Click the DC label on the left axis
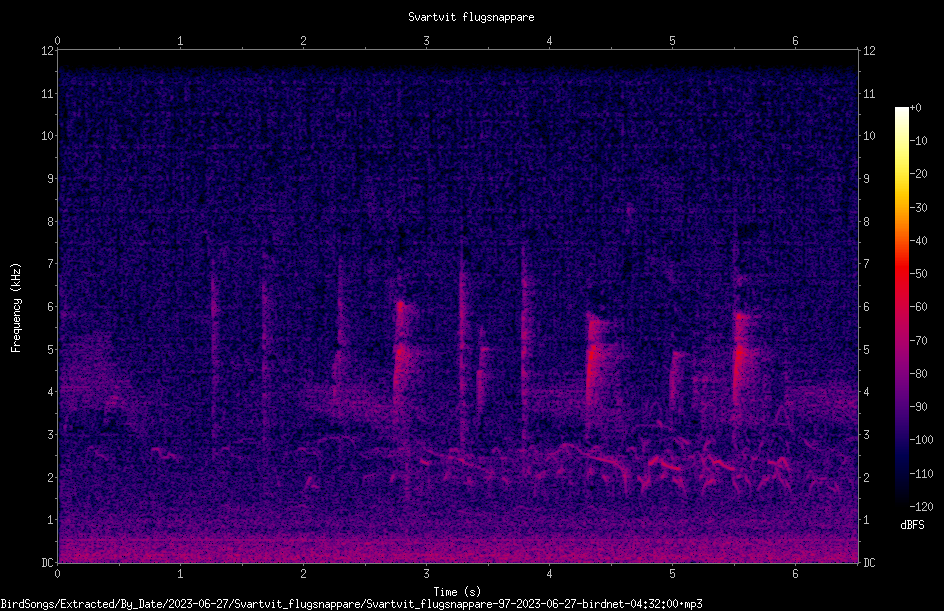This screenshot has height=611, width=944. coord(47,562)
